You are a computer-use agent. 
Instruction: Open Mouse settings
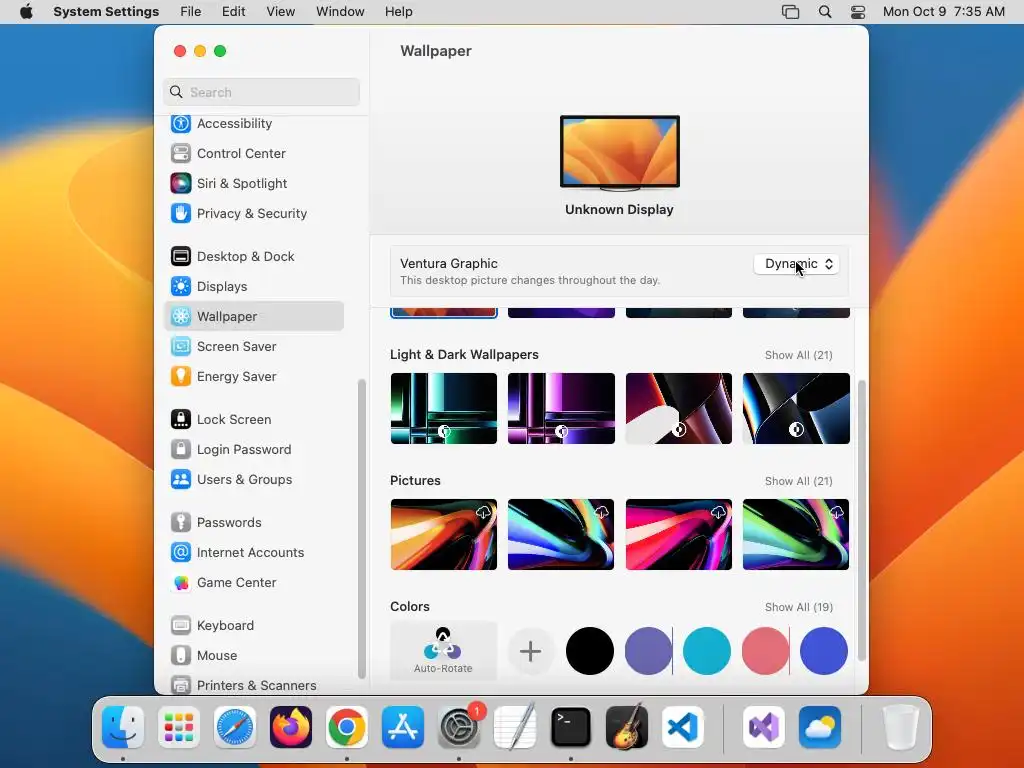point(253,656)
